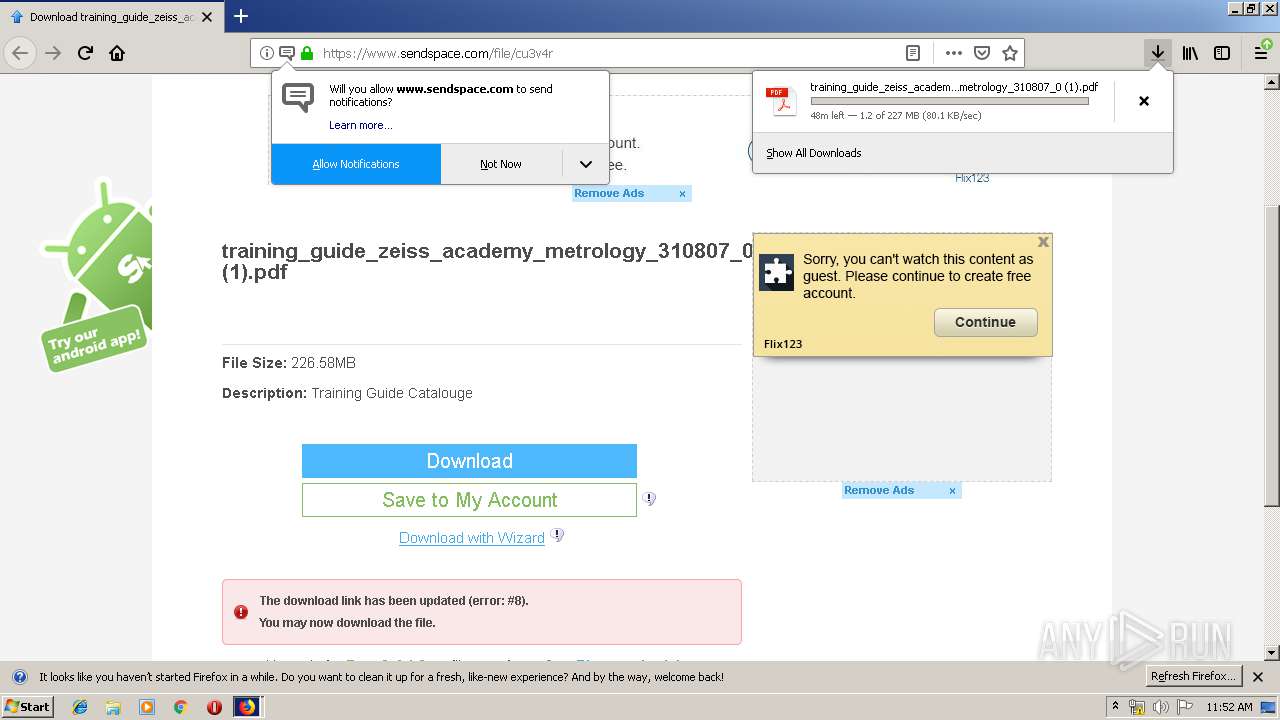
Task: Click info icon beside Download with Wizard
Action: point(557,535)
